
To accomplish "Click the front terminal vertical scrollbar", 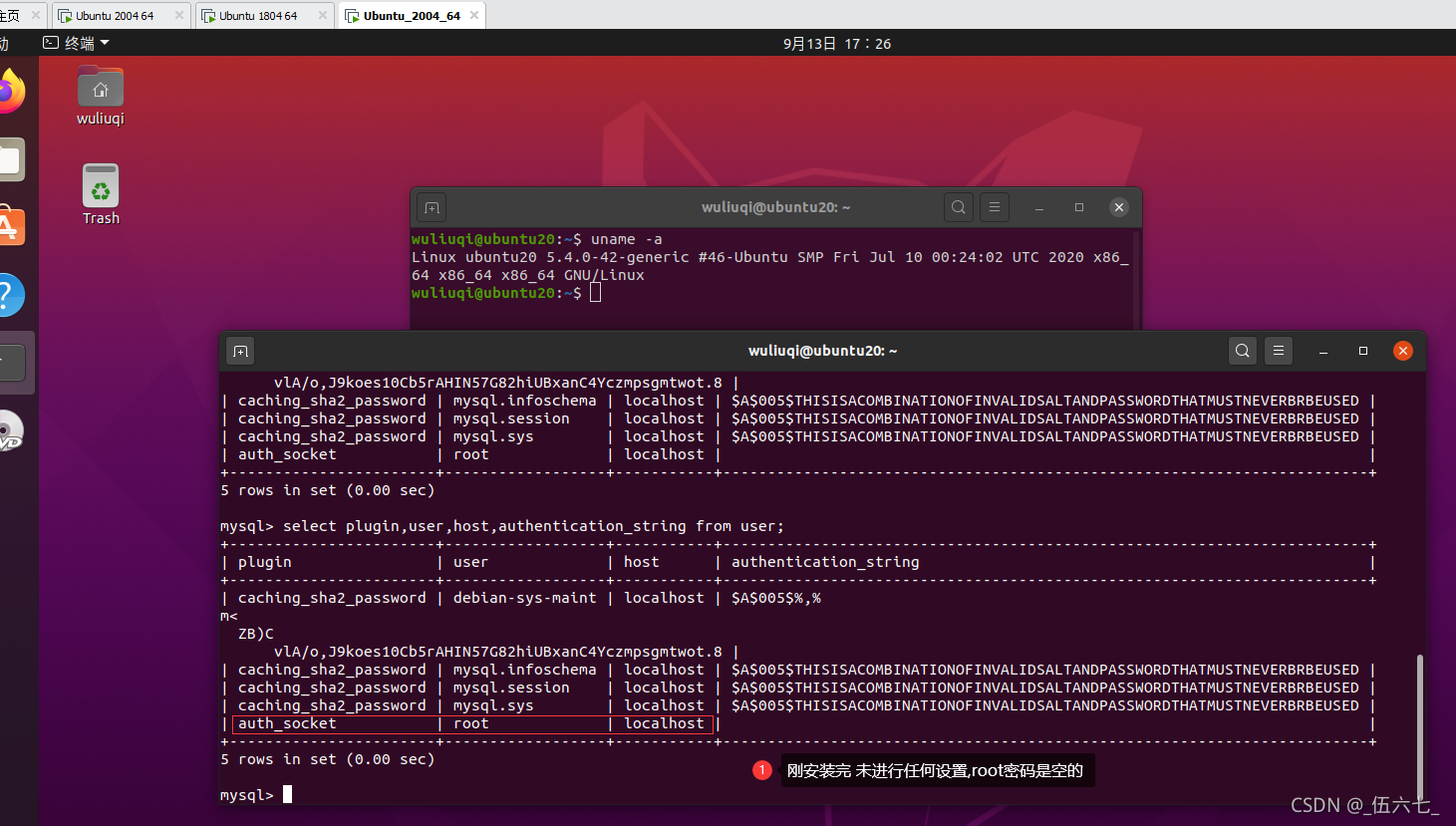I will [1419, 727].
